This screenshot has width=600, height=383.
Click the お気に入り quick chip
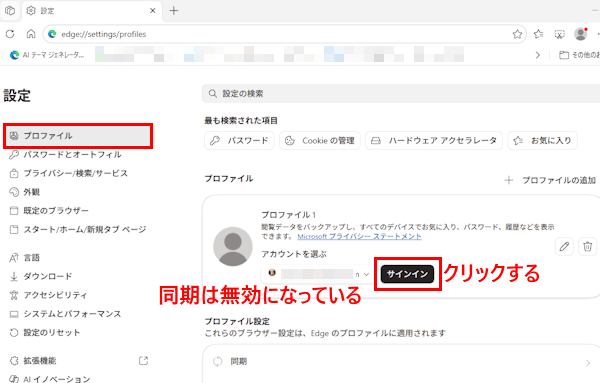click(543, 140)
